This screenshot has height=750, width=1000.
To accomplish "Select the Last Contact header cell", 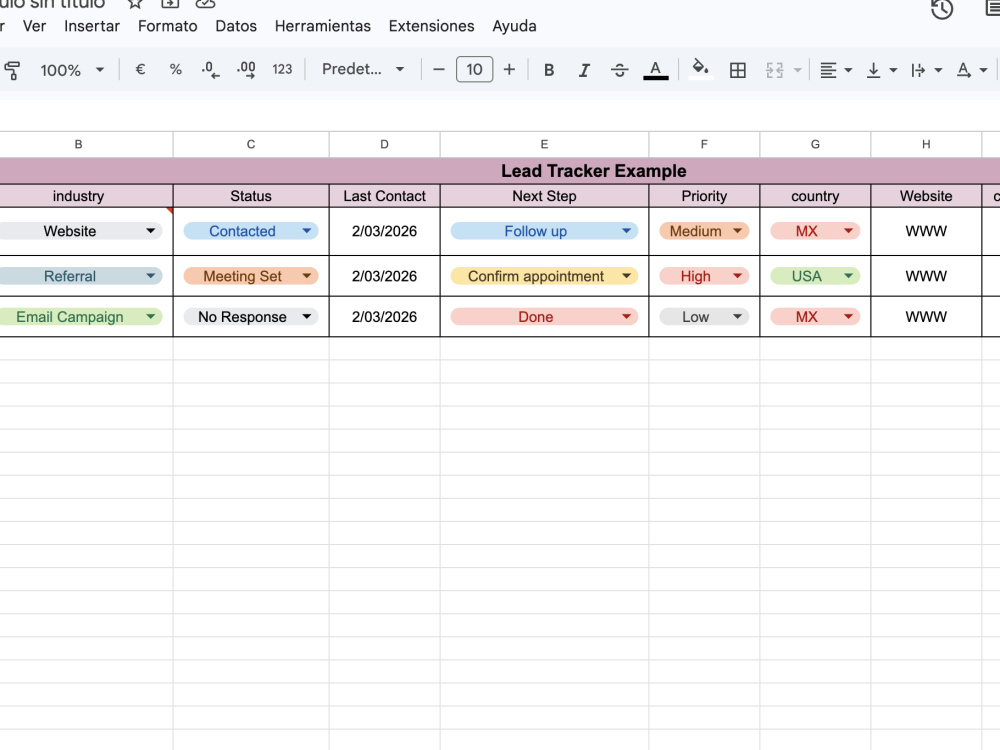I will click(x=385, y=196).
